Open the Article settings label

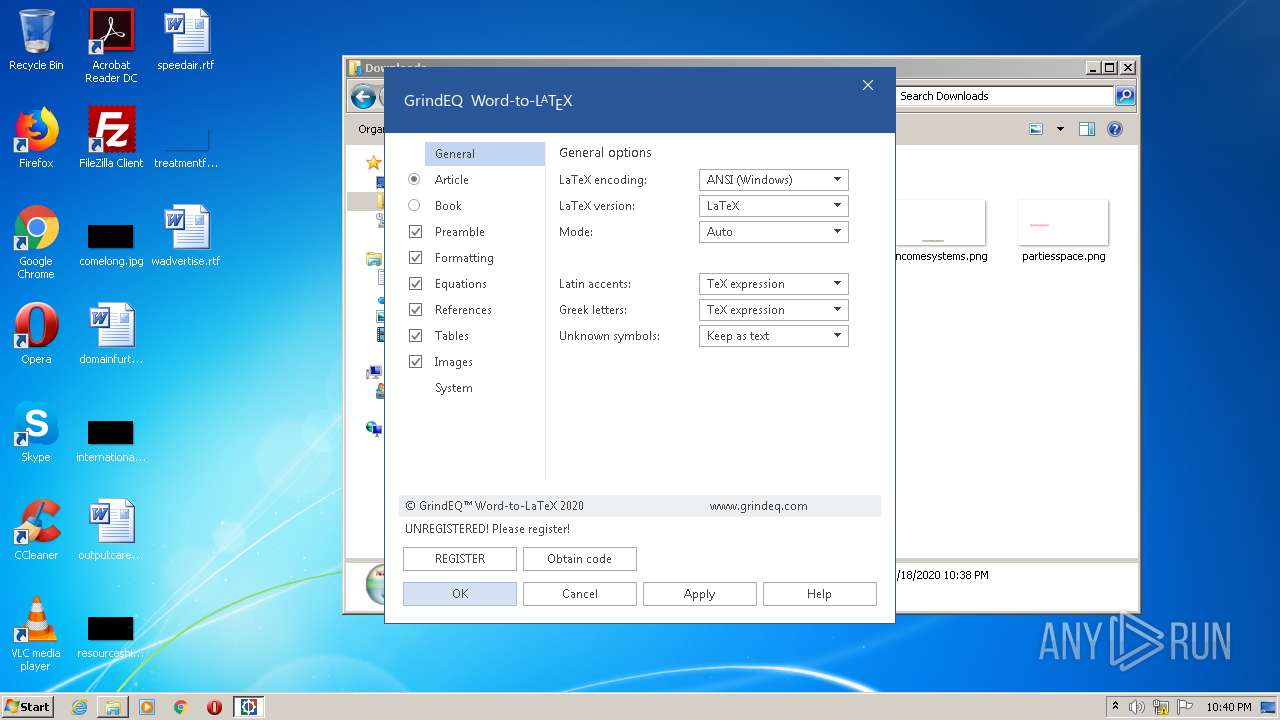pos(451,180)
